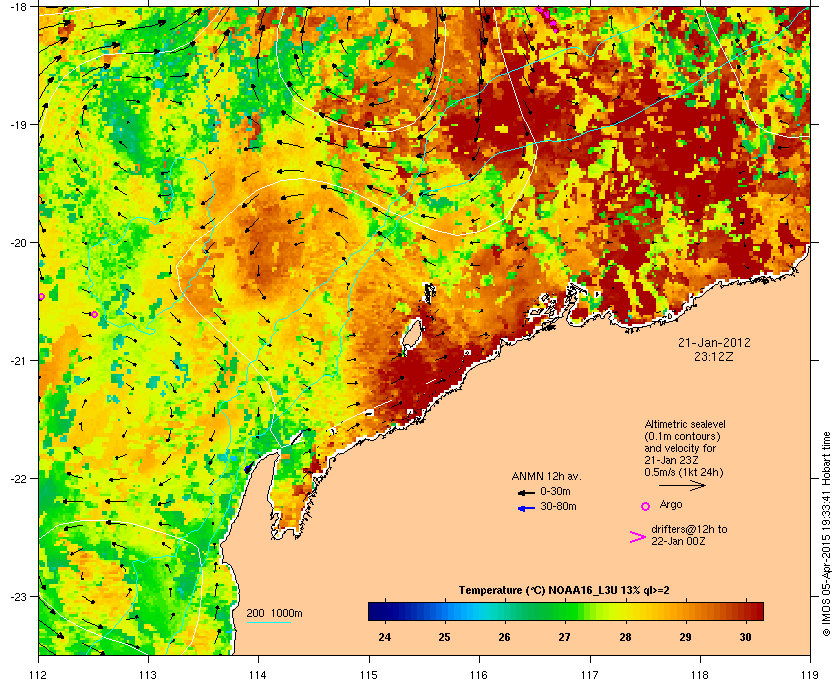
Task: Click the black 0-30m legend arrow
Action: [526, 492]
